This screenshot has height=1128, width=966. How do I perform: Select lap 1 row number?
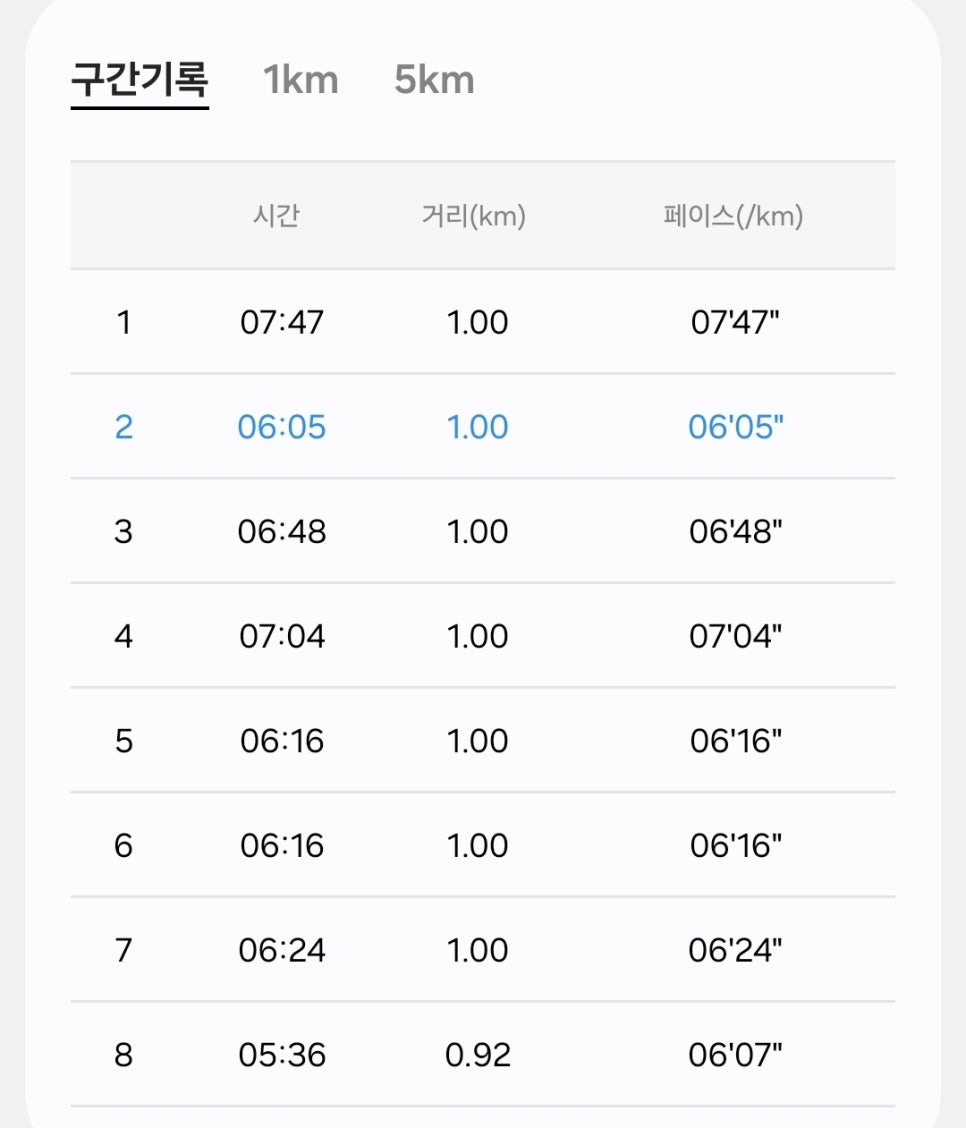pos(124,322)
